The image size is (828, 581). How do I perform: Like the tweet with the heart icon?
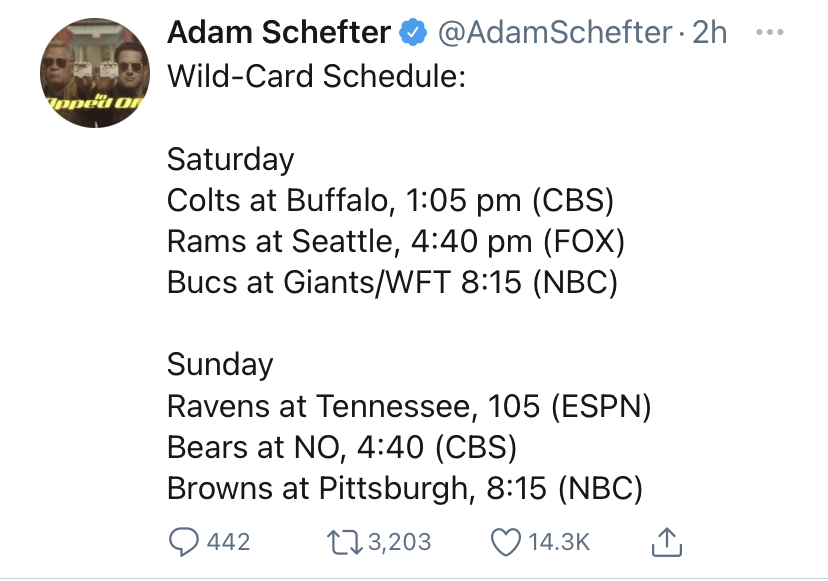pos(506,541)
